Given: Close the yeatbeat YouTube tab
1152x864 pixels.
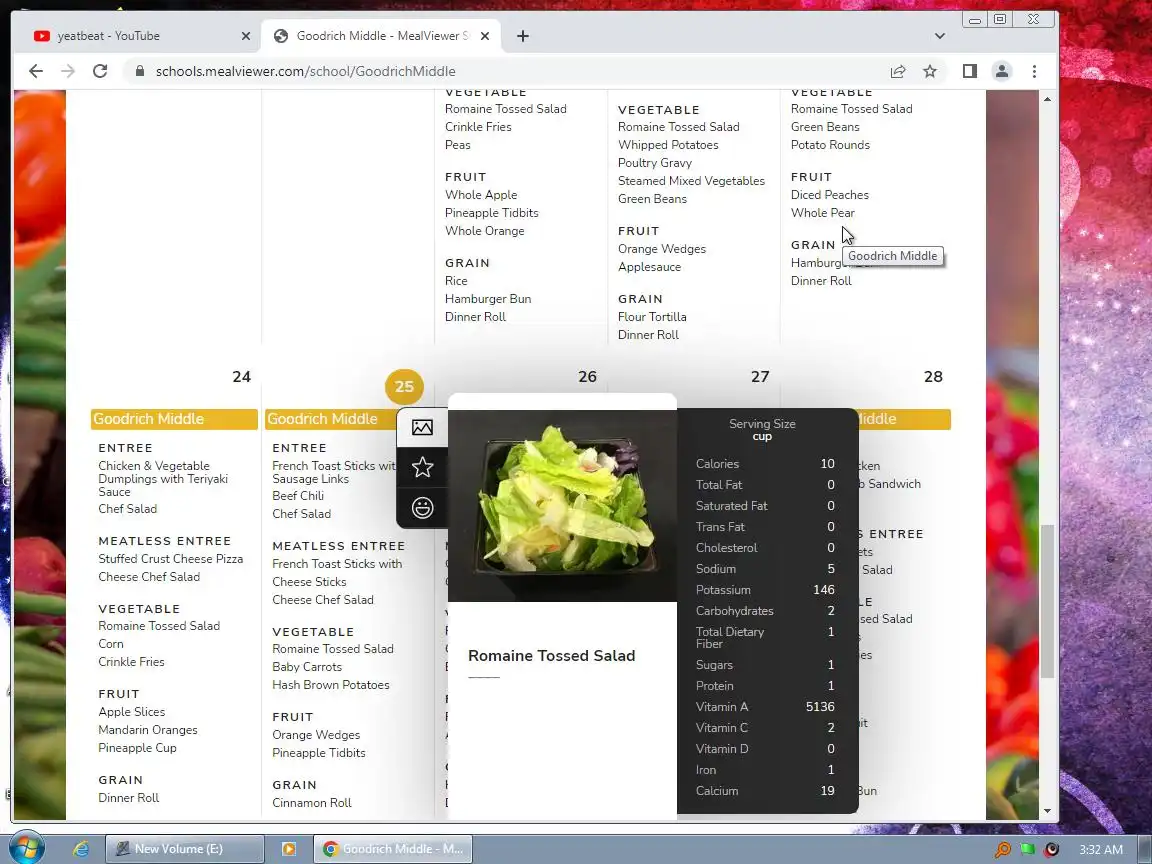Looking at the screenshot, I should [245, 36].
